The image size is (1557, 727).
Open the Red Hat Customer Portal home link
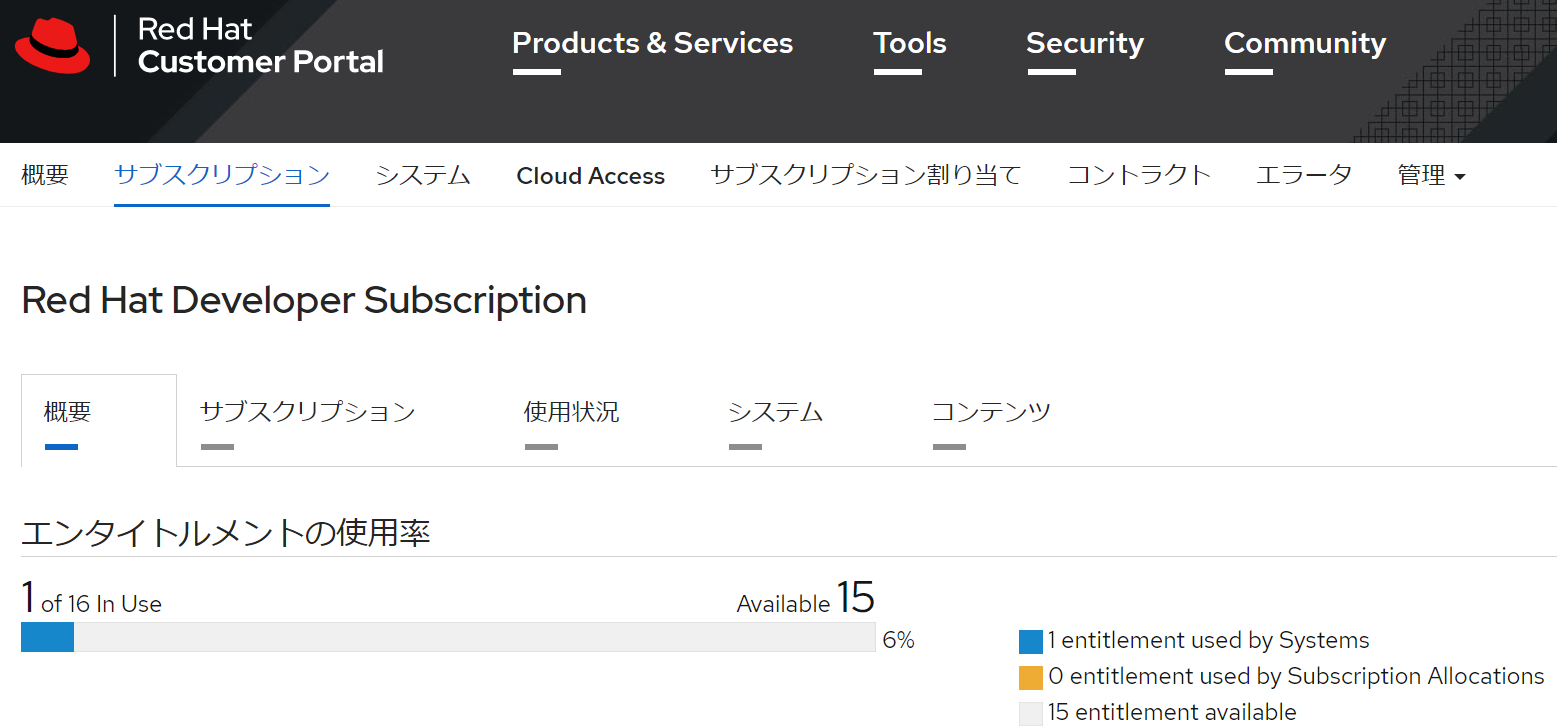(260, 46)
